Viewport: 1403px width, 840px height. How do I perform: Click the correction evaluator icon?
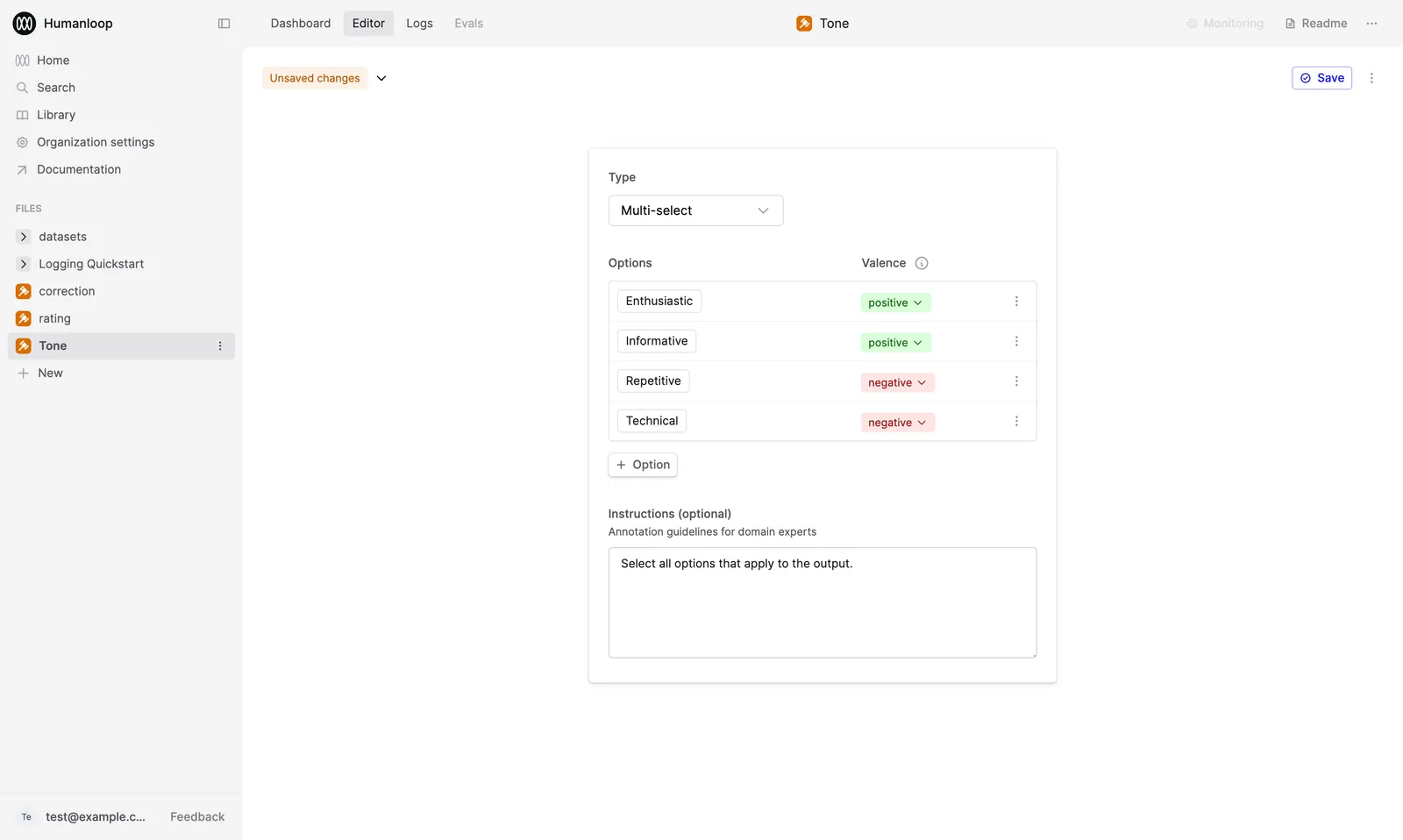pyautogui.click(x=24, y=291)
